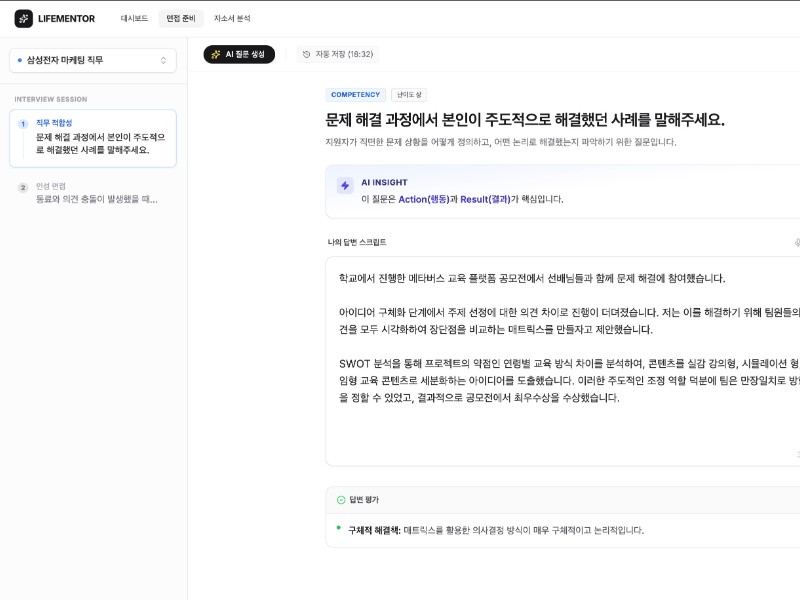
Task: Click the sparkle icon in AI 질문 생성
Action: click(x=215, y=54)
